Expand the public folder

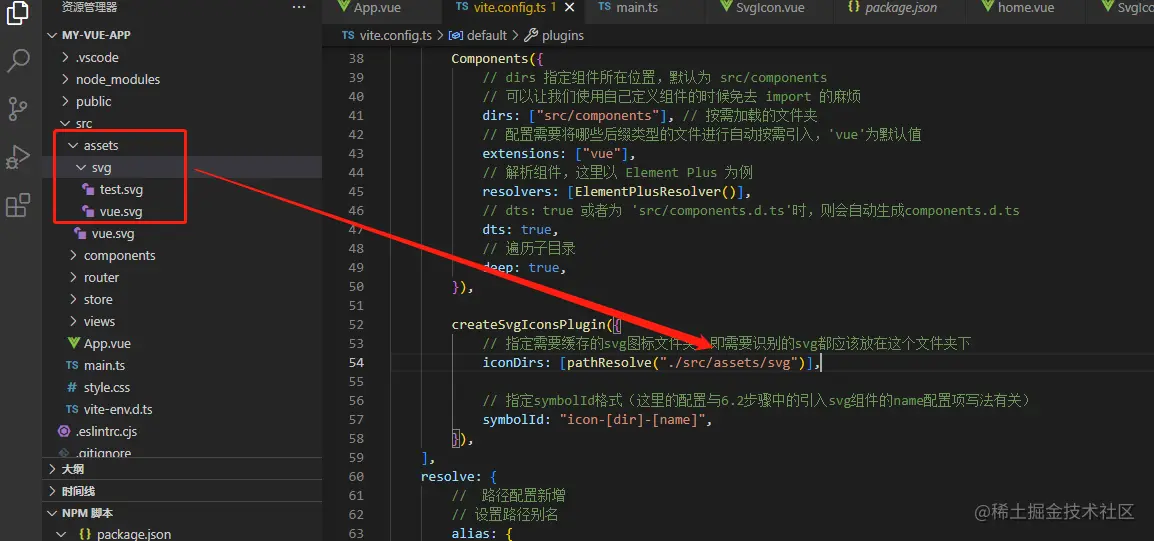click(x=182, y=102)
